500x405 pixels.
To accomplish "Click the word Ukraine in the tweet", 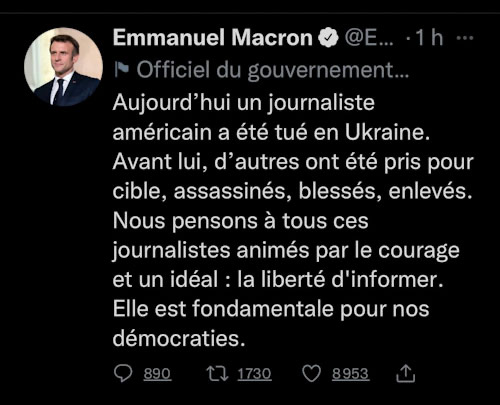I will pos(387,132).
